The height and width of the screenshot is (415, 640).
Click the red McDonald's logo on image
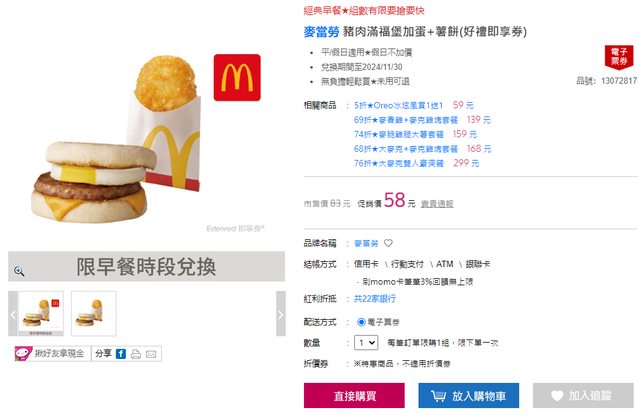coord(237,78)
